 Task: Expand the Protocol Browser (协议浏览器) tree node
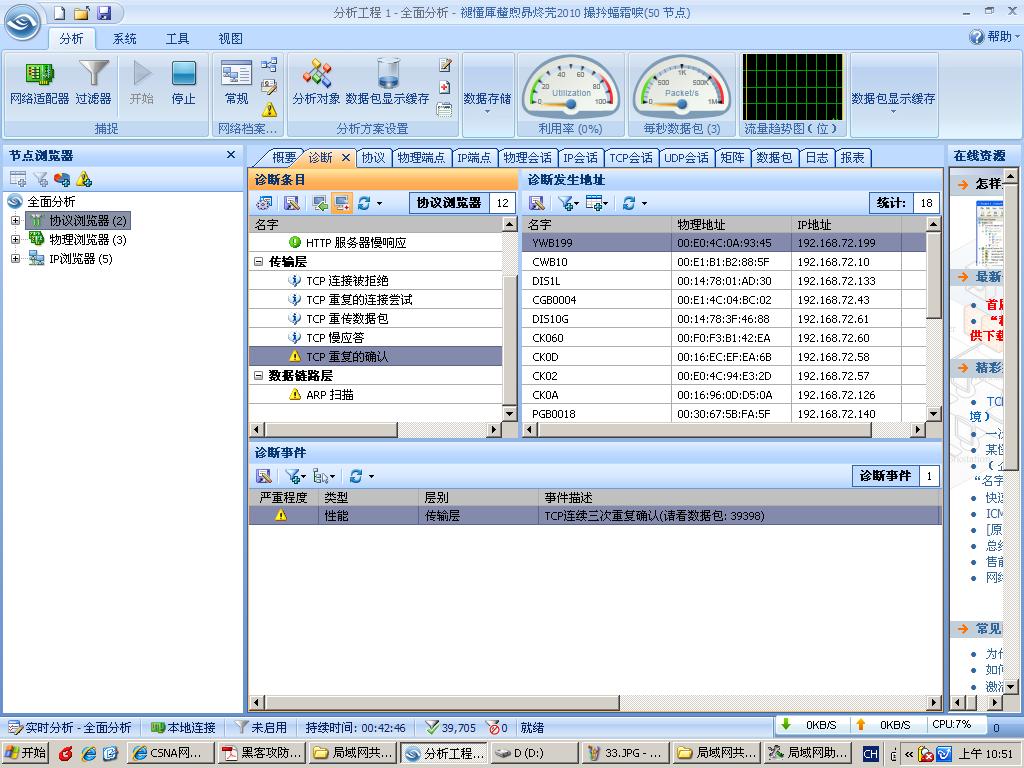point(15,221)
